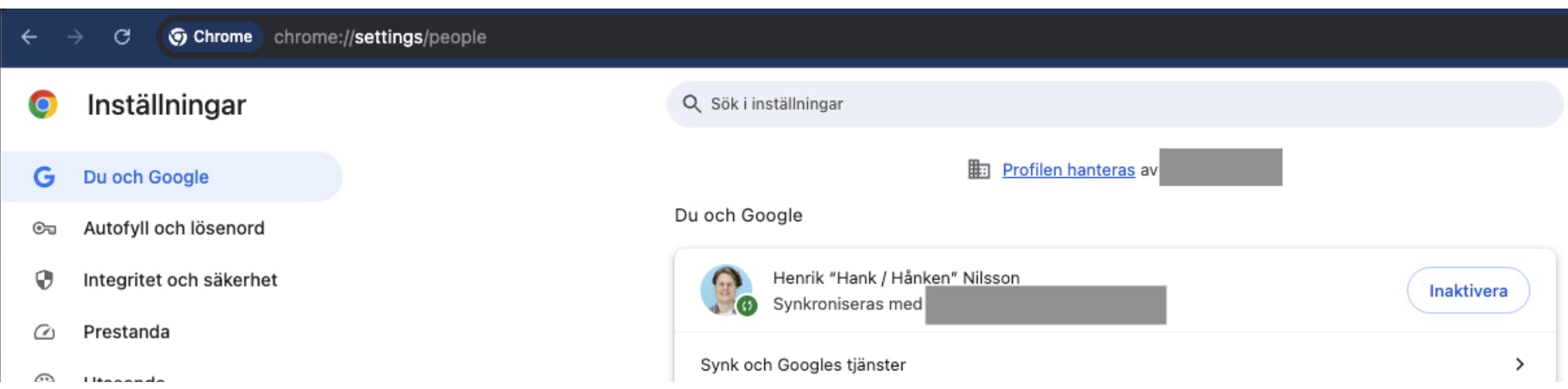Click the Chrome logo beside Inställningar
This screenshot has height=389, width=1568.
(x=43, y=104)
